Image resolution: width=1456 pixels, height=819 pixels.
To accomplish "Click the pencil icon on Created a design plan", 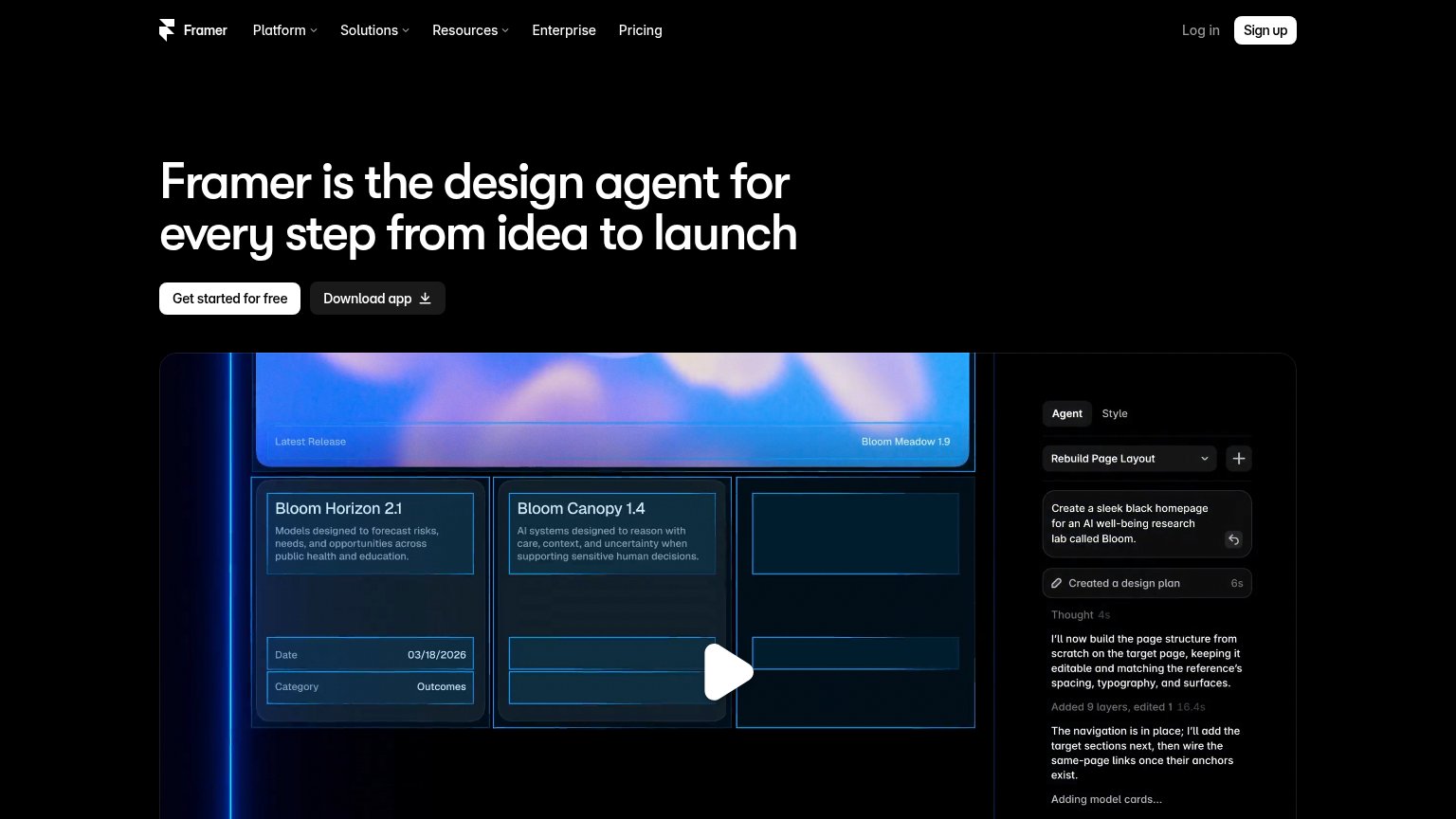I will pos(1057,583).
